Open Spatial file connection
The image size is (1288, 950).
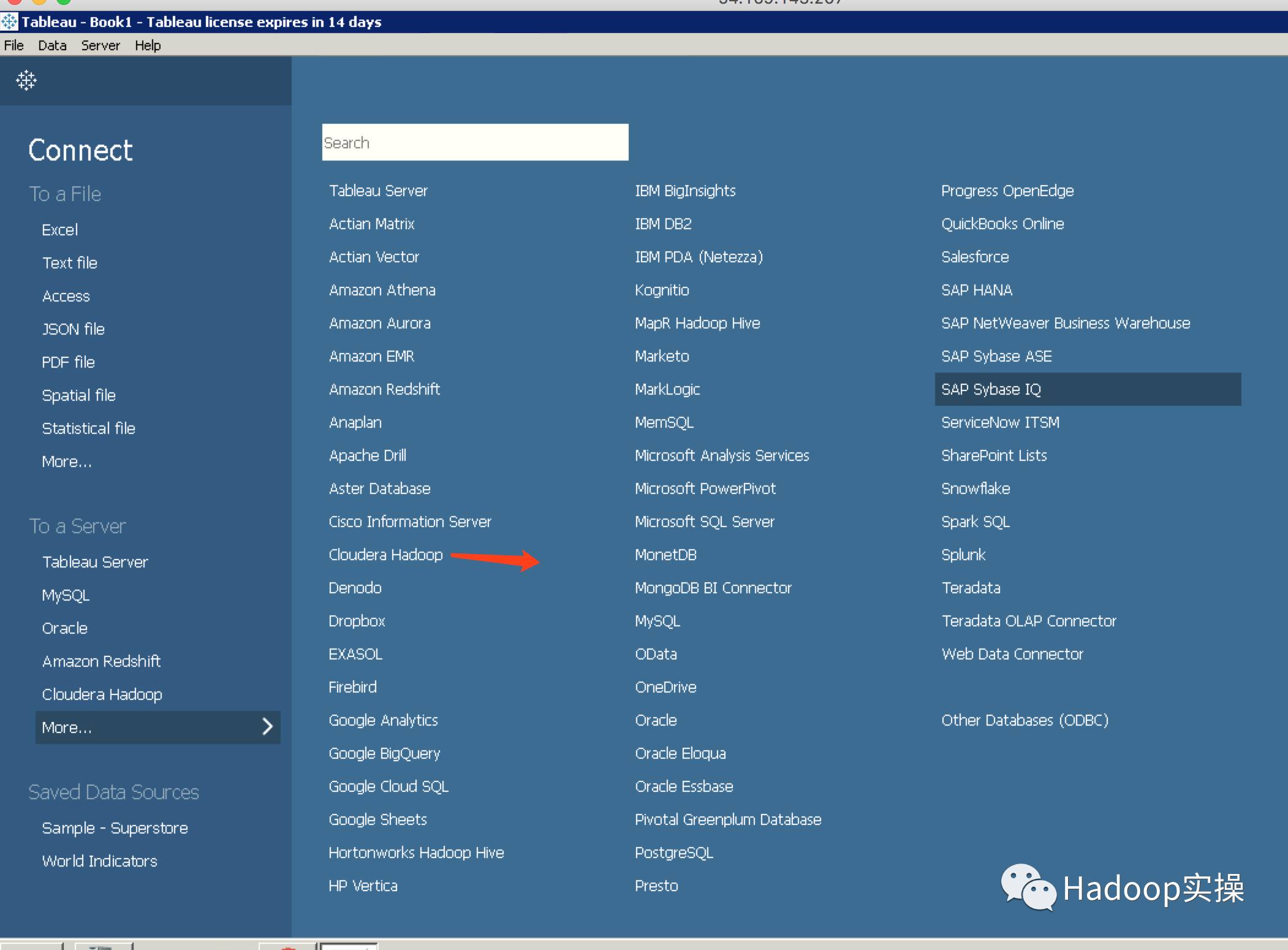pyautogui.click(x=79, y=395)
